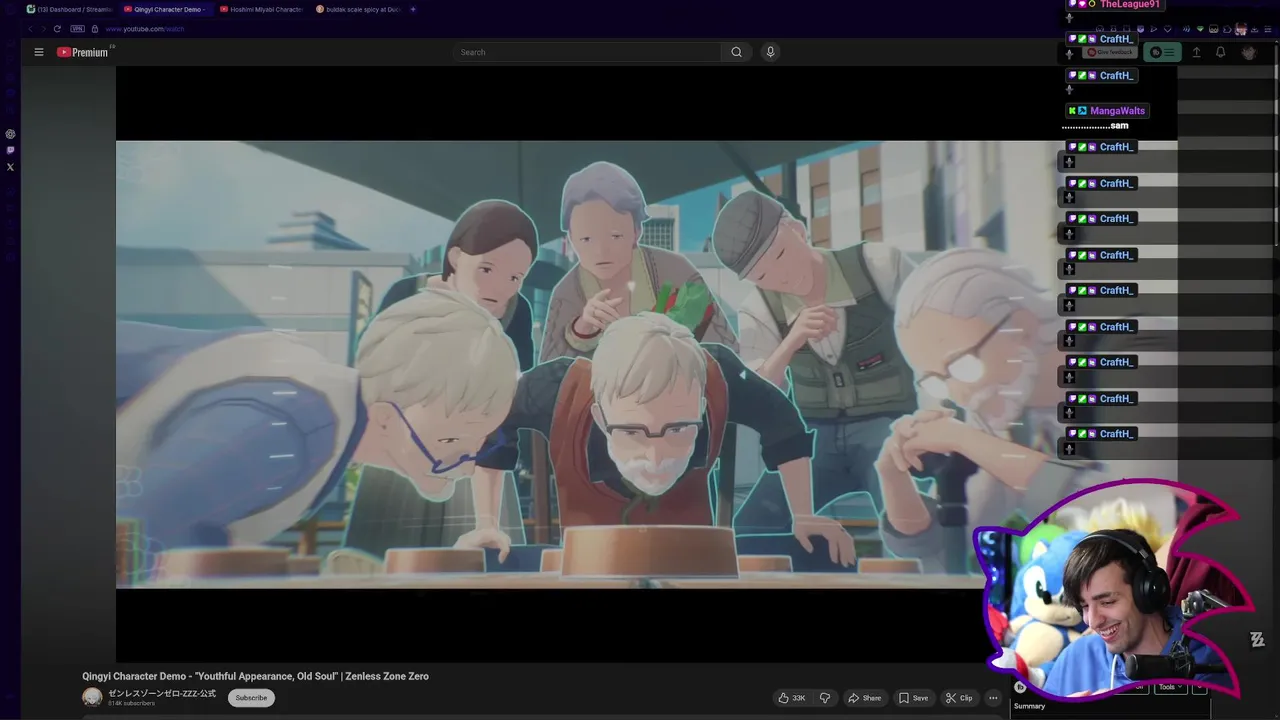Click the search magnifier button

(x=737, y=52)
